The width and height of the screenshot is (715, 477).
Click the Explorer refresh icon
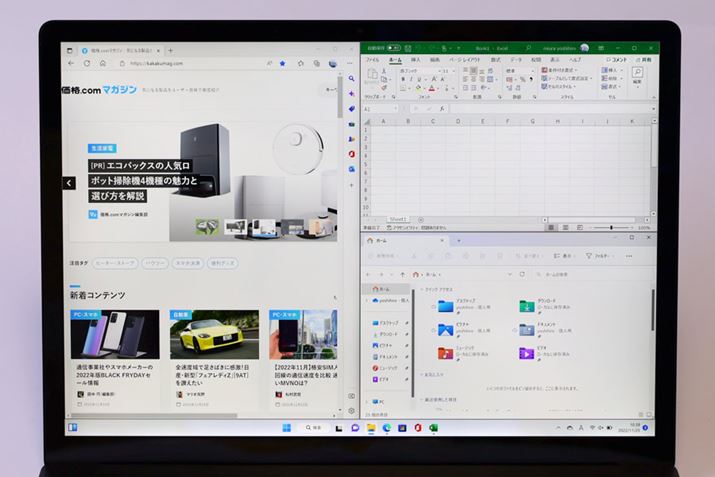point(522,274)
